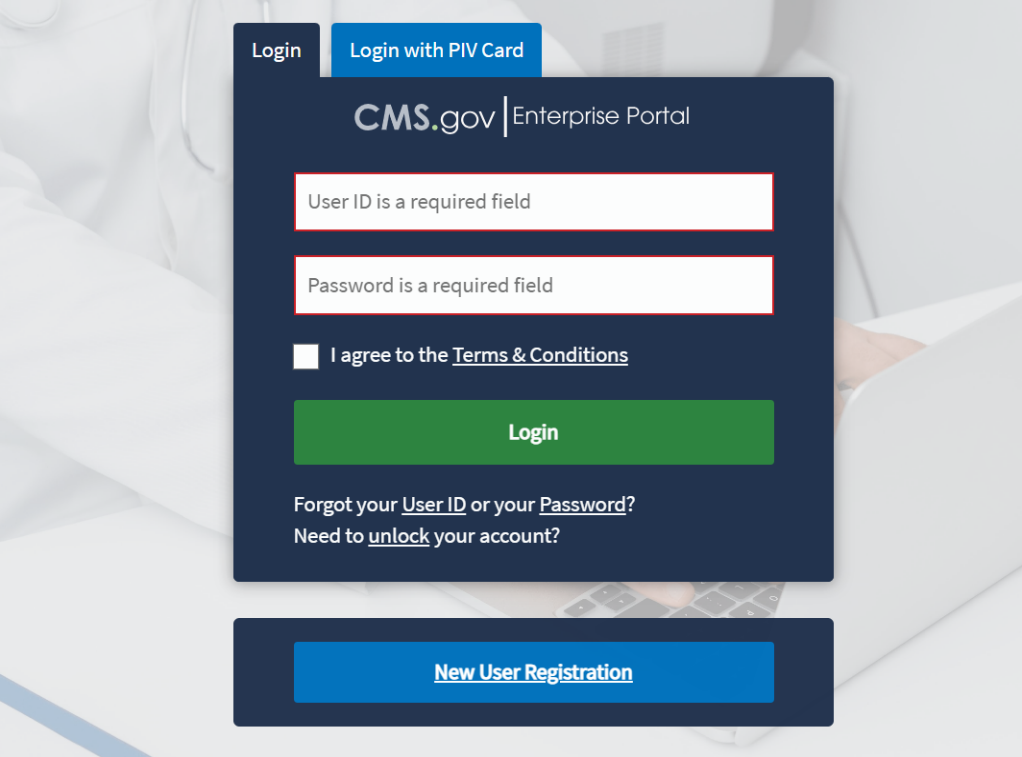Switch to the Login tab
The height and width of the screenshot is (757, 1022).
point(276,51)
